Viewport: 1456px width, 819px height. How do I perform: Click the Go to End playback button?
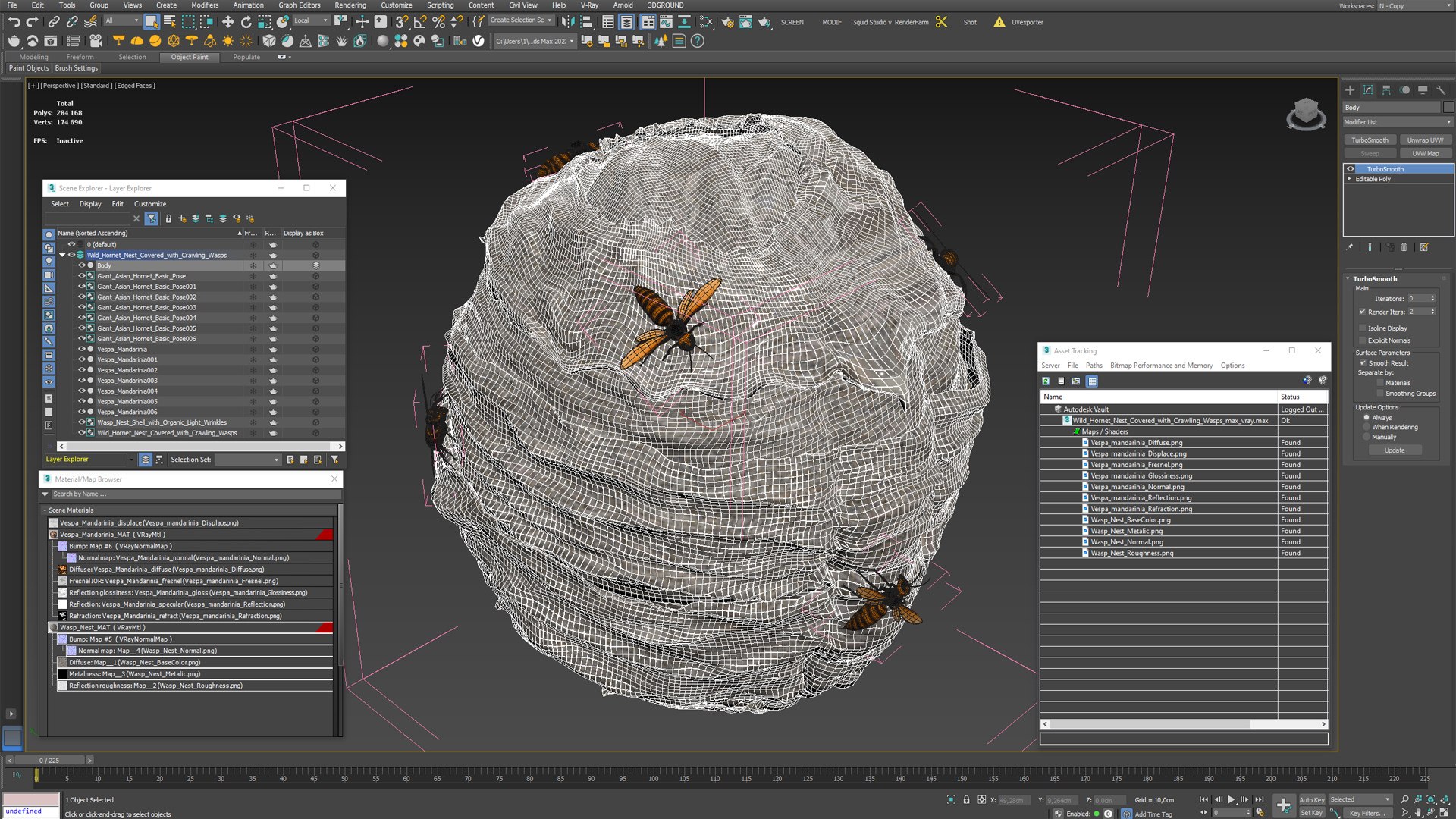pos(1259,799)
